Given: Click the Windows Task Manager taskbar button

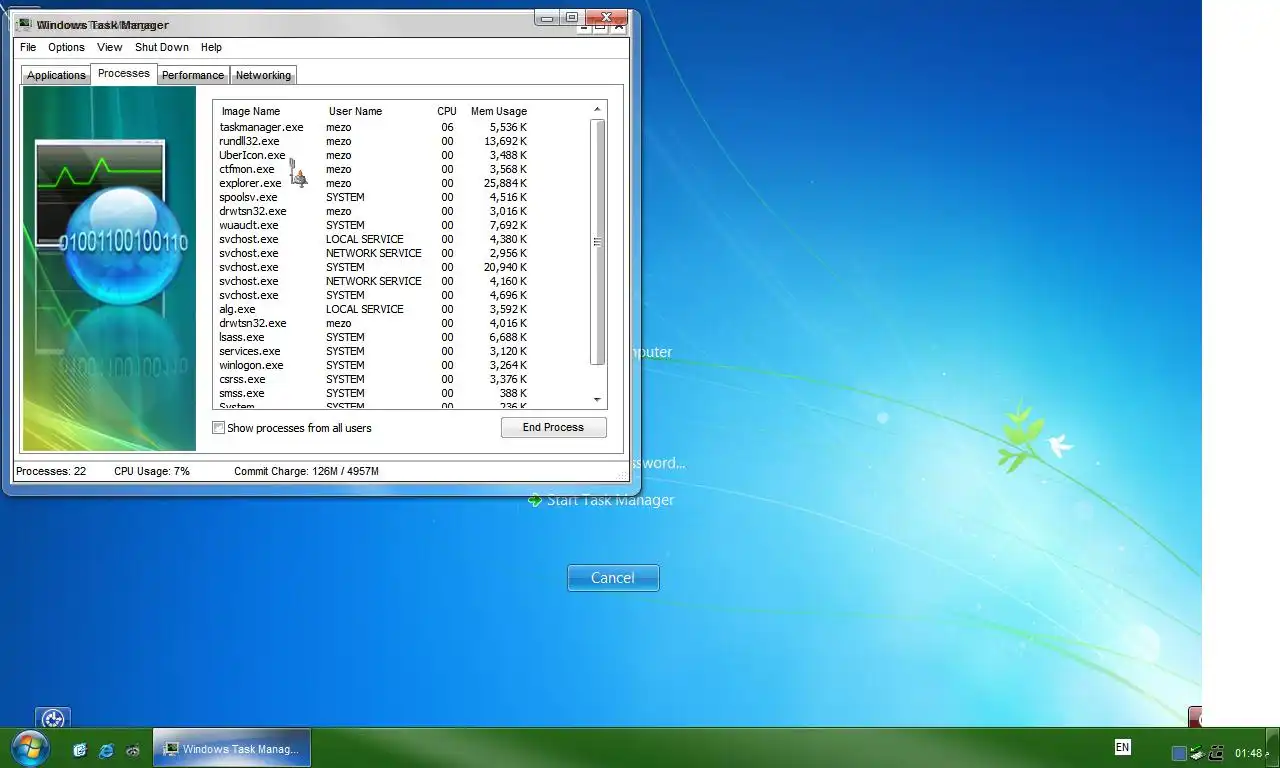Looking at the screenshot, I should (x=232, y=748).
